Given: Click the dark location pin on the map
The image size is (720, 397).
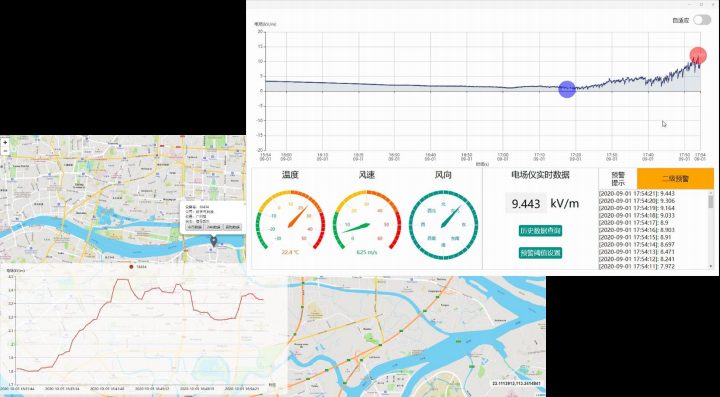Looking at the screenshot, I should click(x=214, y=240).
